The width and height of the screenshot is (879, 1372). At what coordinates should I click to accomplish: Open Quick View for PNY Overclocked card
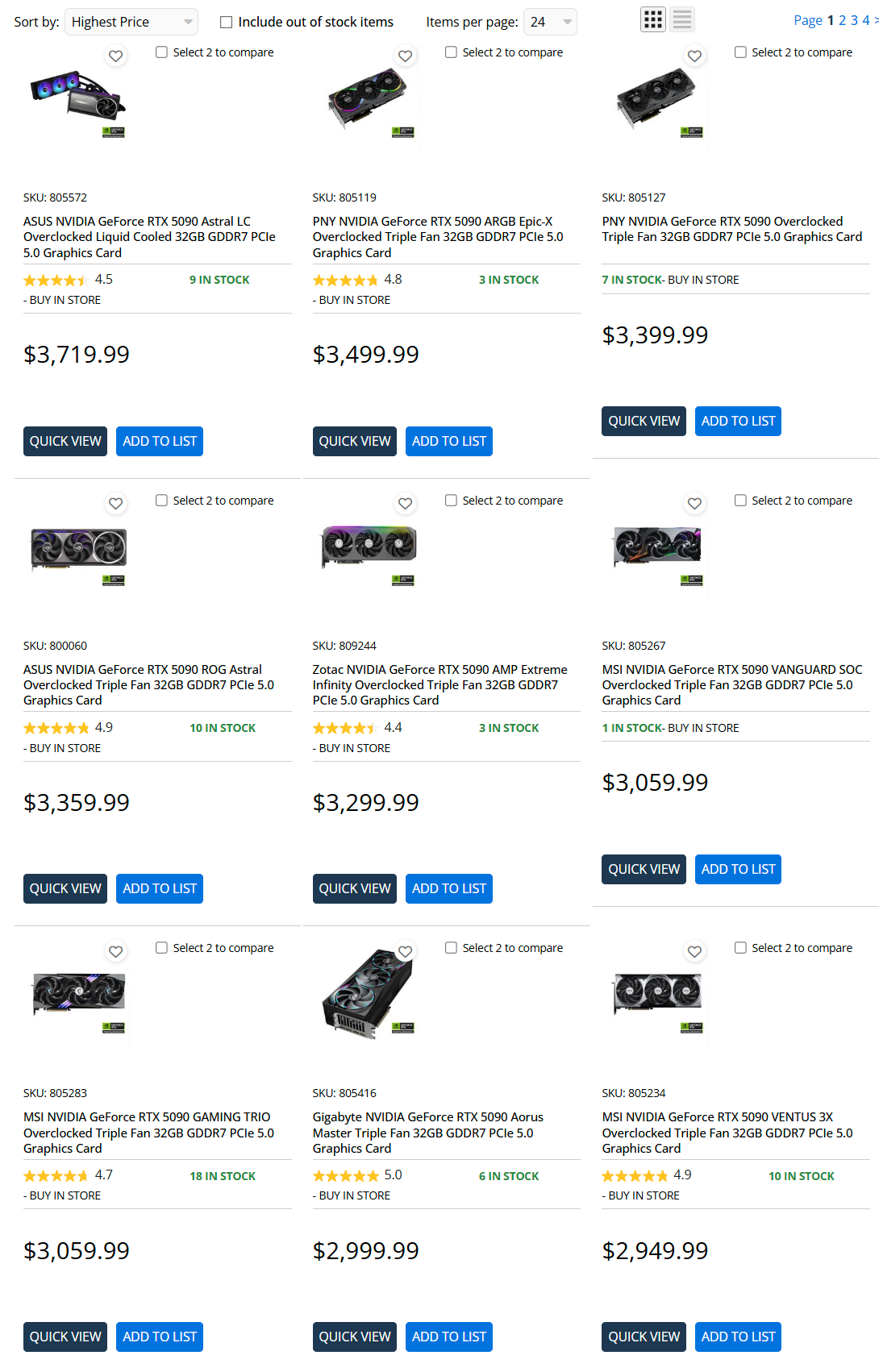pos(644,421)
